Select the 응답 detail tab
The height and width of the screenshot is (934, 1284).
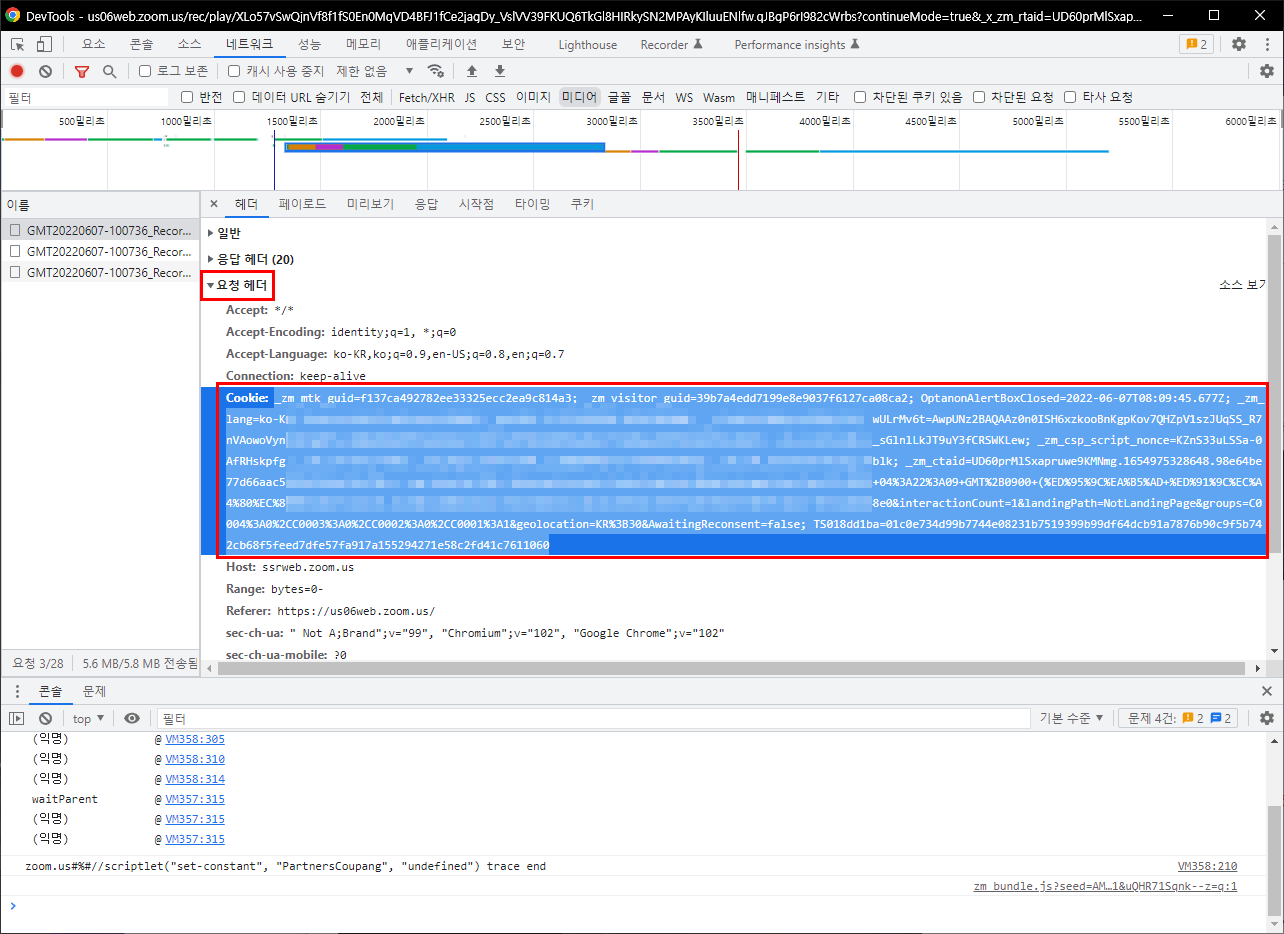pos(426,203)
